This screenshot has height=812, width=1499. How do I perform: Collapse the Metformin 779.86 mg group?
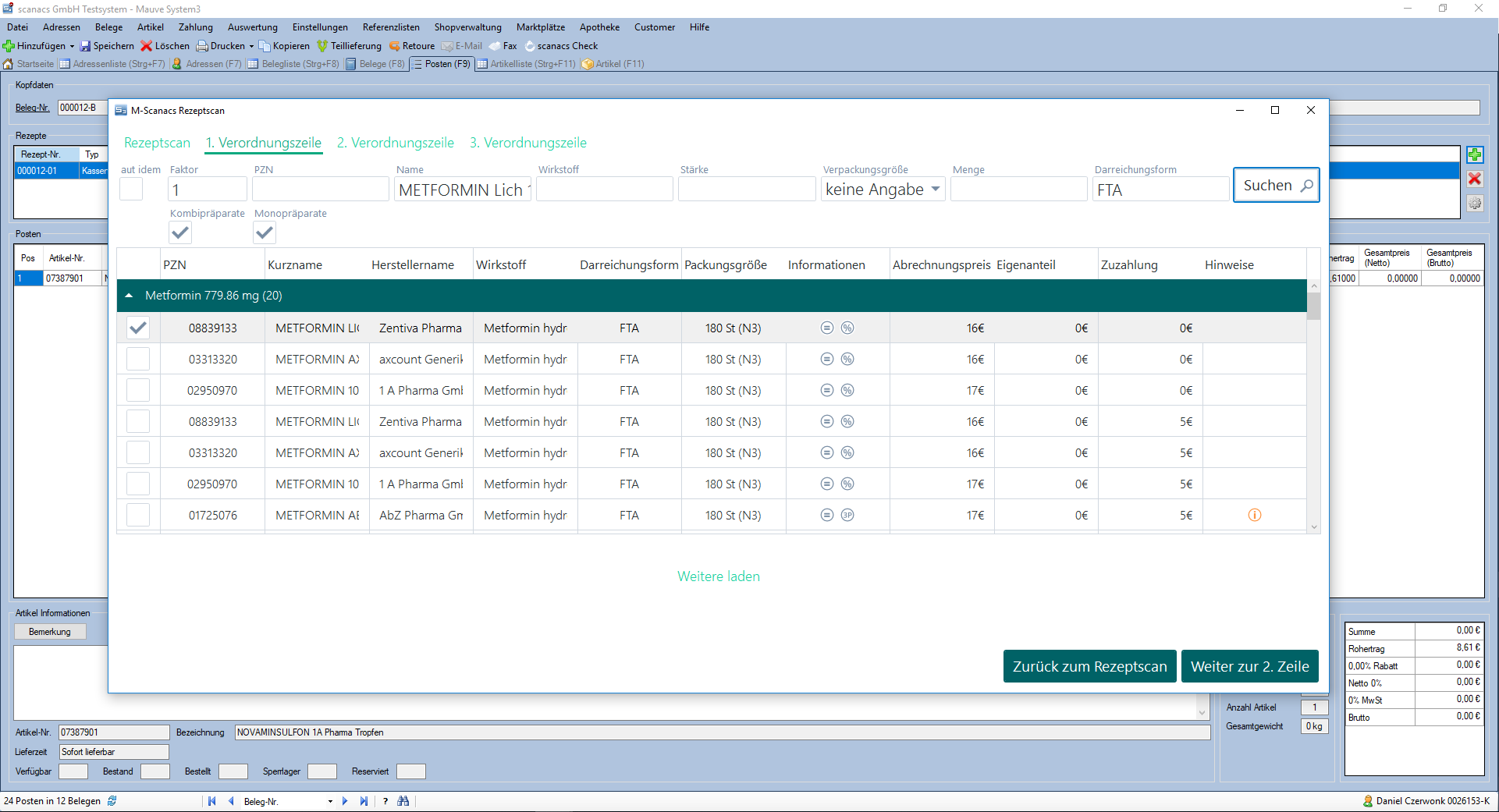tap(130, 296)
